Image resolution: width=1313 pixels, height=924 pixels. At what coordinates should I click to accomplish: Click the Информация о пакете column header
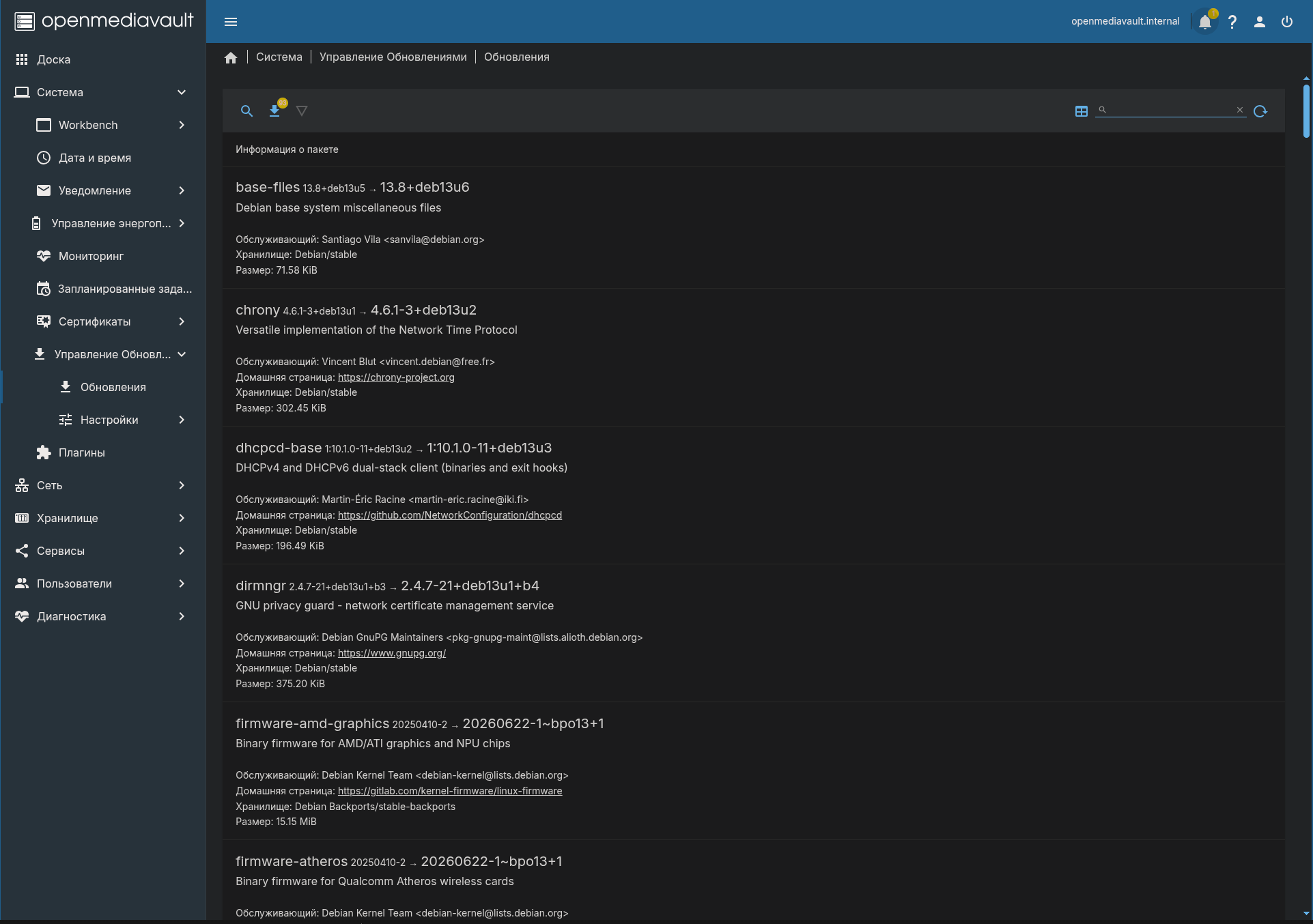pyautogui.click(x=287, y=149)
